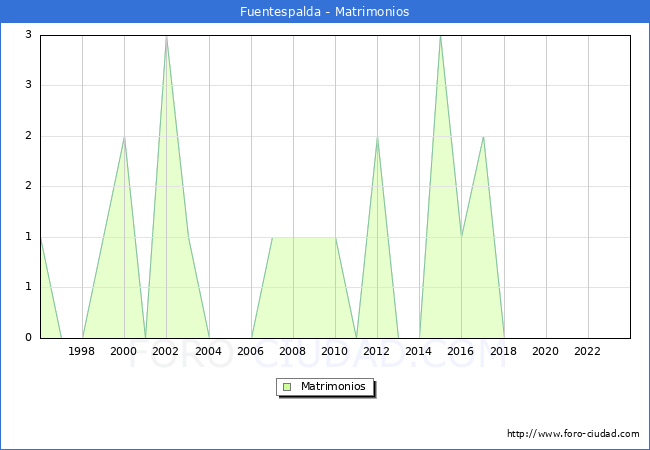Click the 2015 peak data point
The height and width of the screenshot is (450, 650).
440,36
